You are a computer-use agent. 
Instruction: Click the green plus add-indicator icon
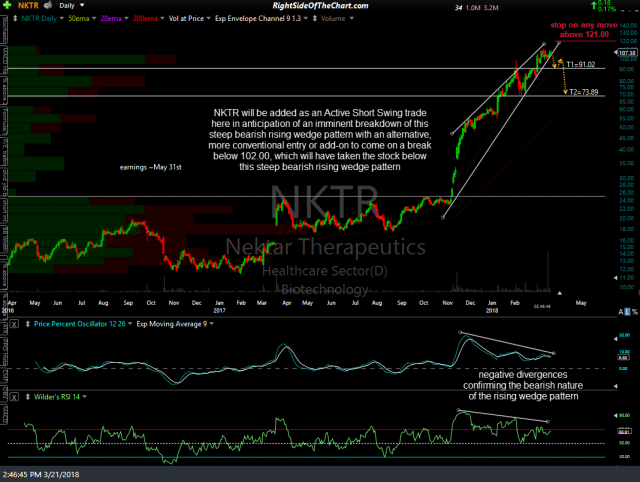point(7,5)
